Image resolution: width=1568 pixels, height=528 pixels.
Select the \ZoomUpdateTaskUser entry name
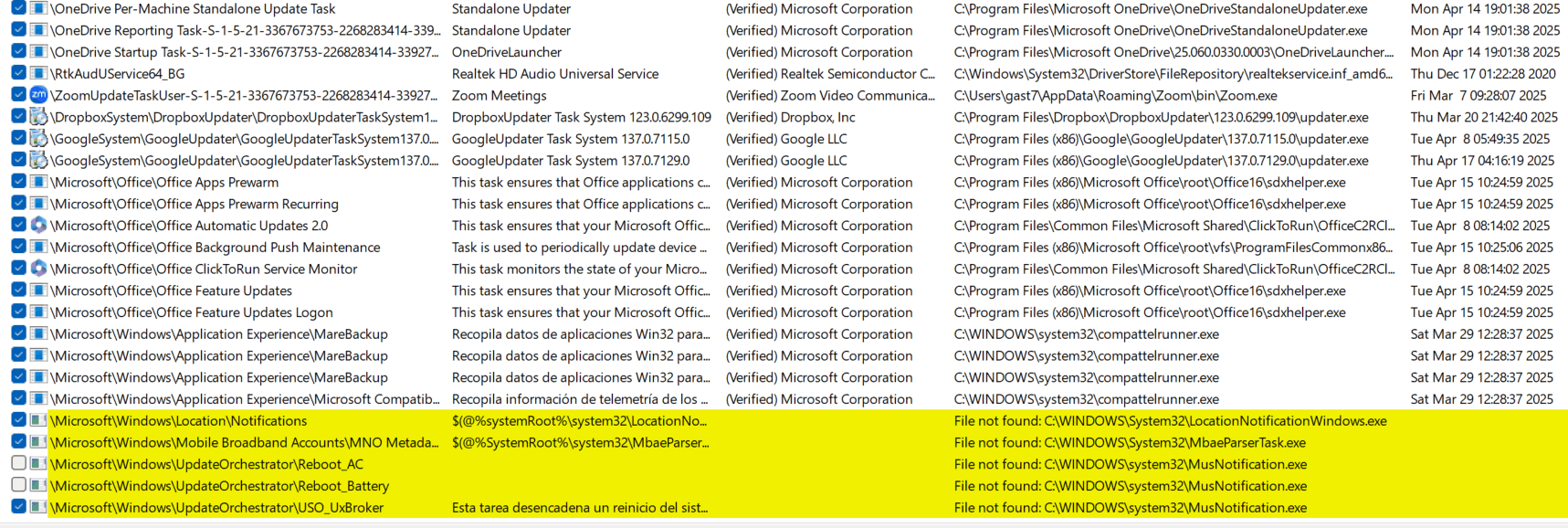(x=245, y=96)
